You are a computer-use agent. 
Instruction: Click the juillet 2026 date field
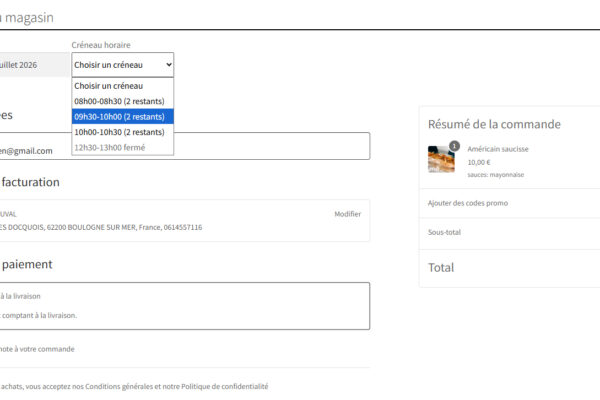[x=34, y=65]
